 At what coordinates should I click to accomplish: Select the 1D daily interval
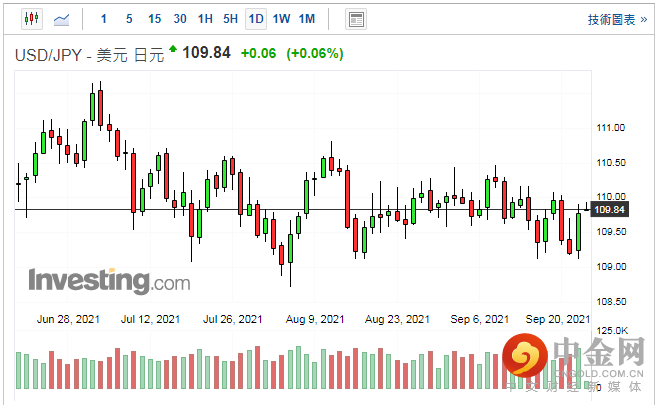pyautogui.click(x=256, y=19)
